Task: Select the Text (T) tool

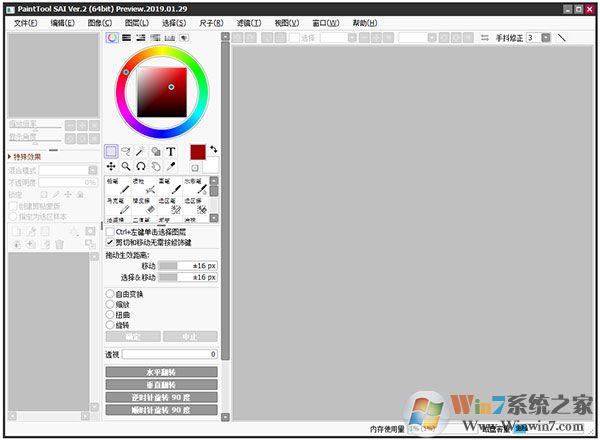Action: pyautogui.click(x=171, y=152)
